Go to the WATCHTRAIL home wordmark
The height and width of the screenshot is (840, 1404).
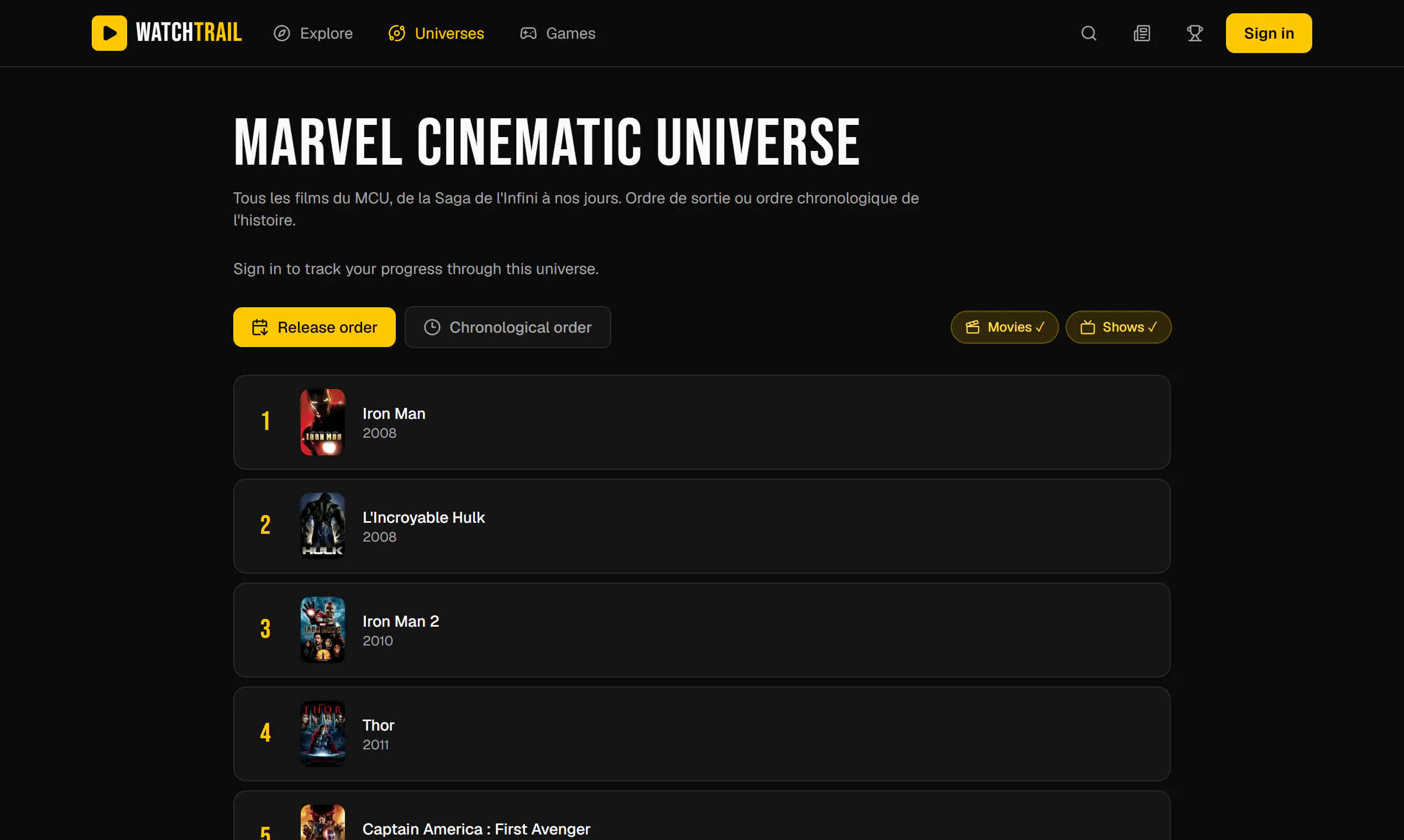point(189,33)
